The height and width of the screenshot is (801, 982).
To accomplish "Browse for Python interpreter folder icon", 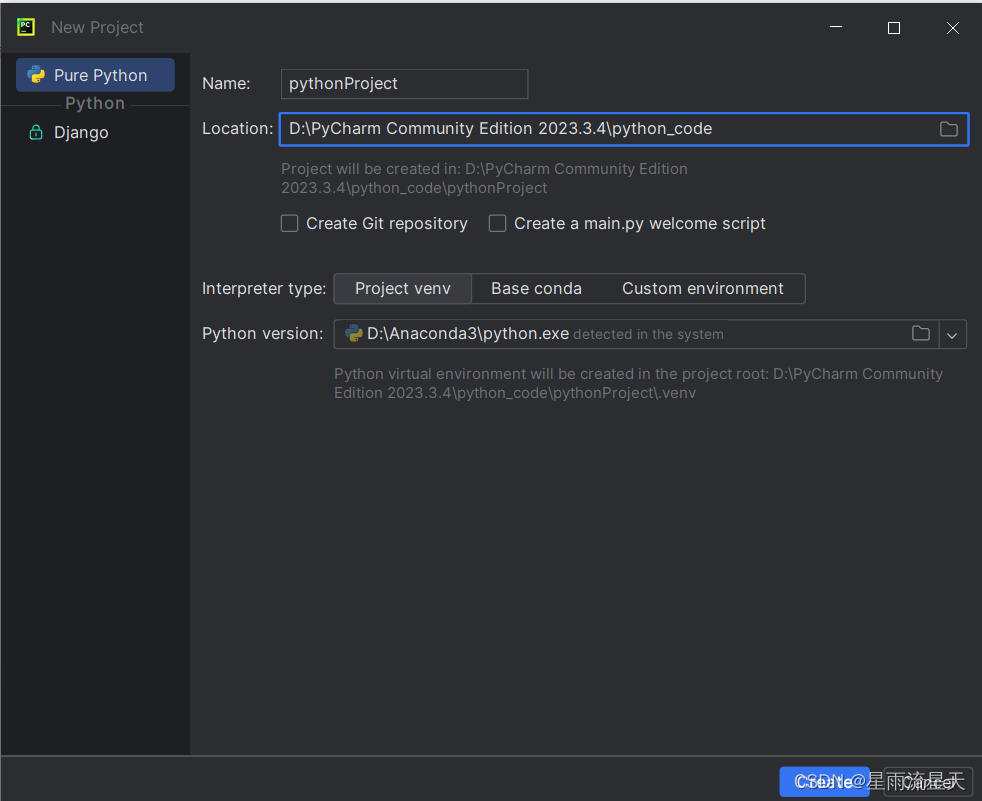I will pos(921,333).
